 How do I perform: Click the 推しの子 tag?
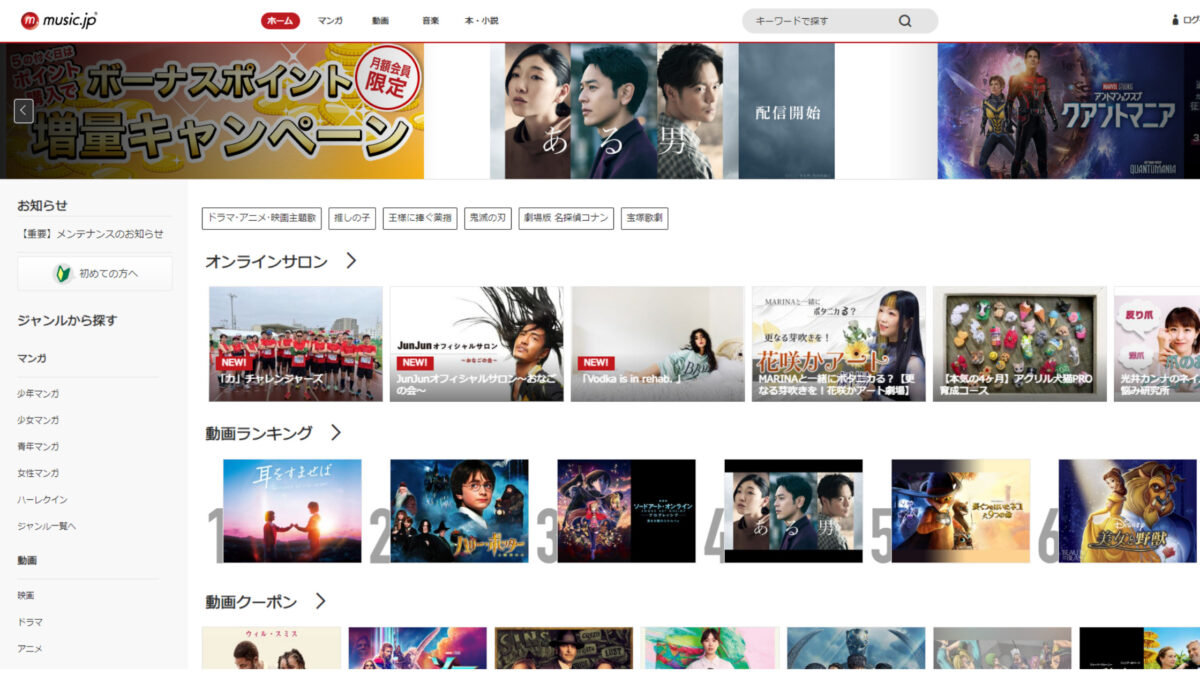tap(352, 218)
